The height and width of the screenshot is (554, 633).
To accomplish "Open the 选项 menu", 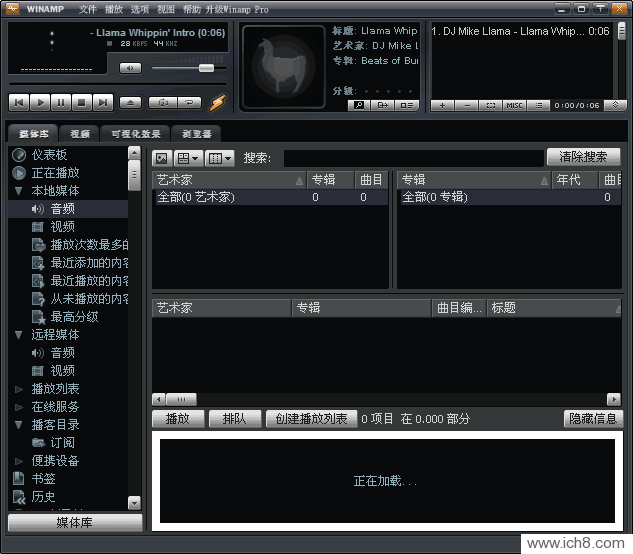I will pyautogui.click(x=140, y=9).
